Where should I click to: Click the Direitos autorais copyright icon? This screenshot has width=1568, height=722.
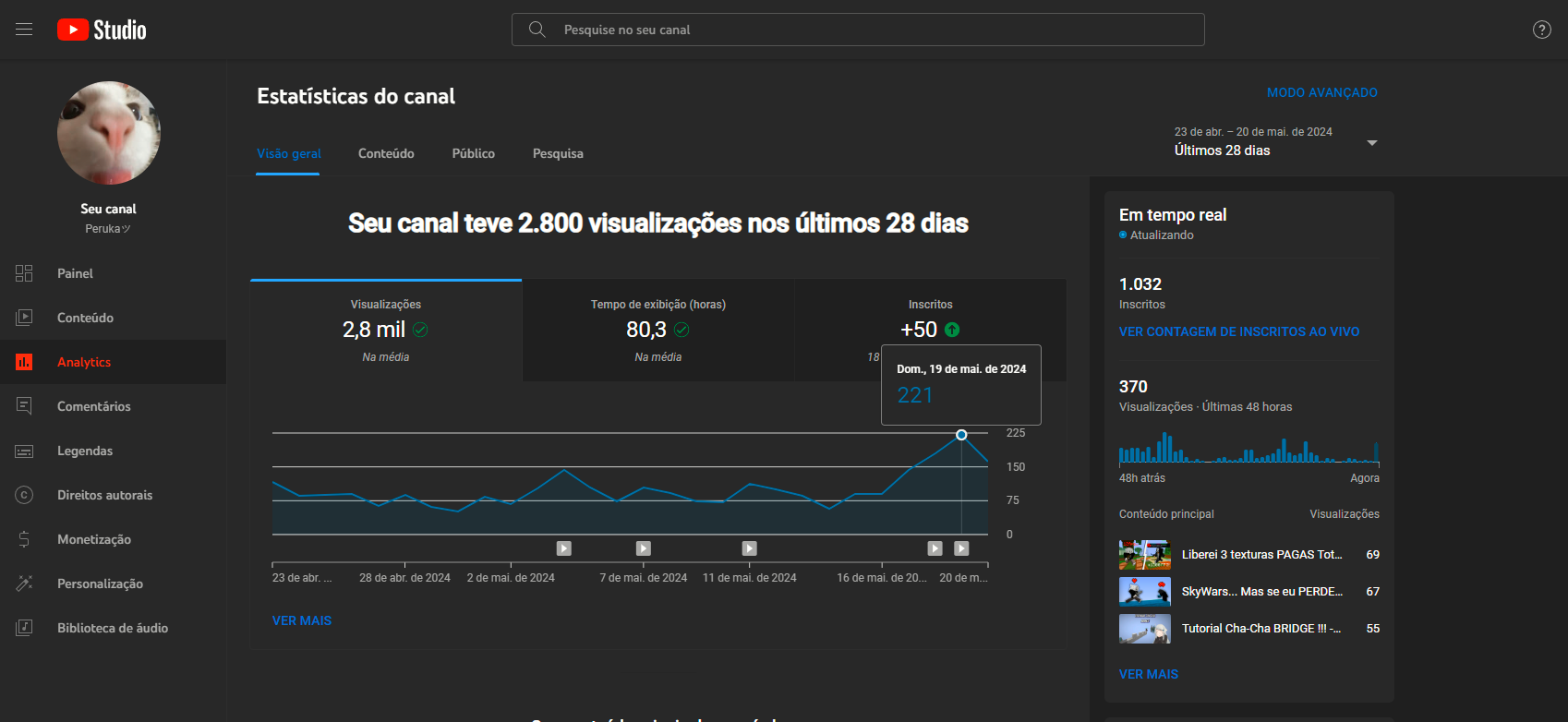[x=24, y=495]
